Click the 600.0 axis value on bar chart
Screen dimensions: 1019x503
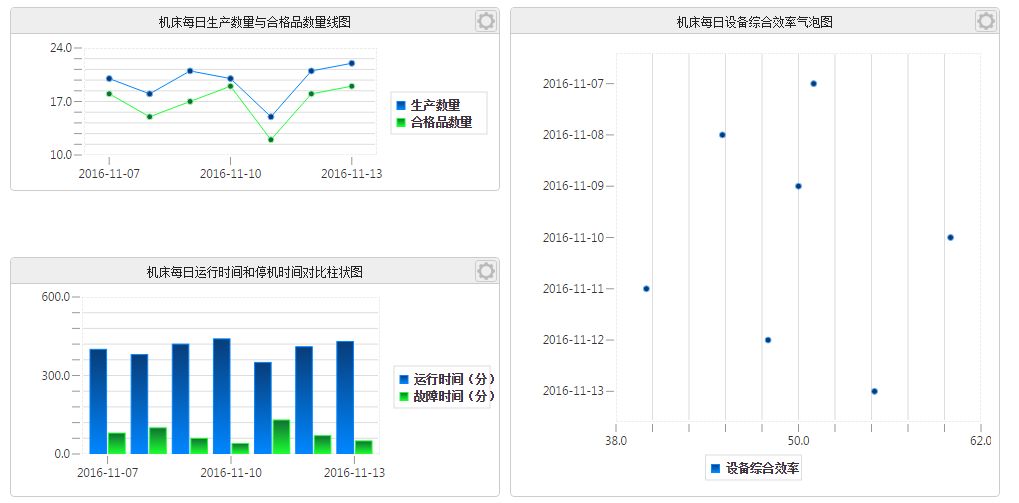[x=57, y=297]
